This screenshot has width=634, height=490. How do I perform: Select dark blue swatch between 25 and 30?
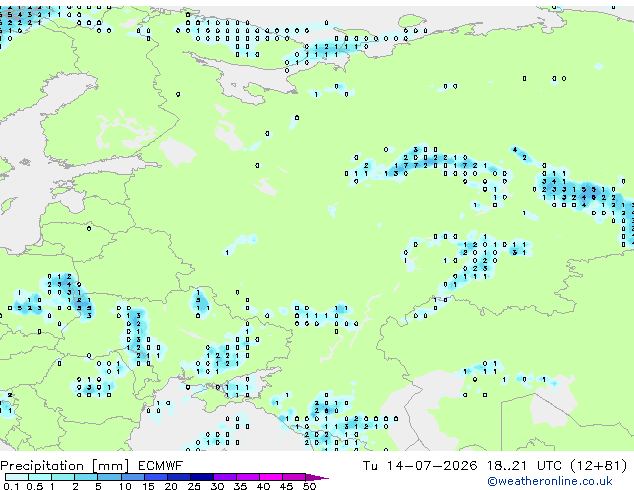[x=202, y=477]
